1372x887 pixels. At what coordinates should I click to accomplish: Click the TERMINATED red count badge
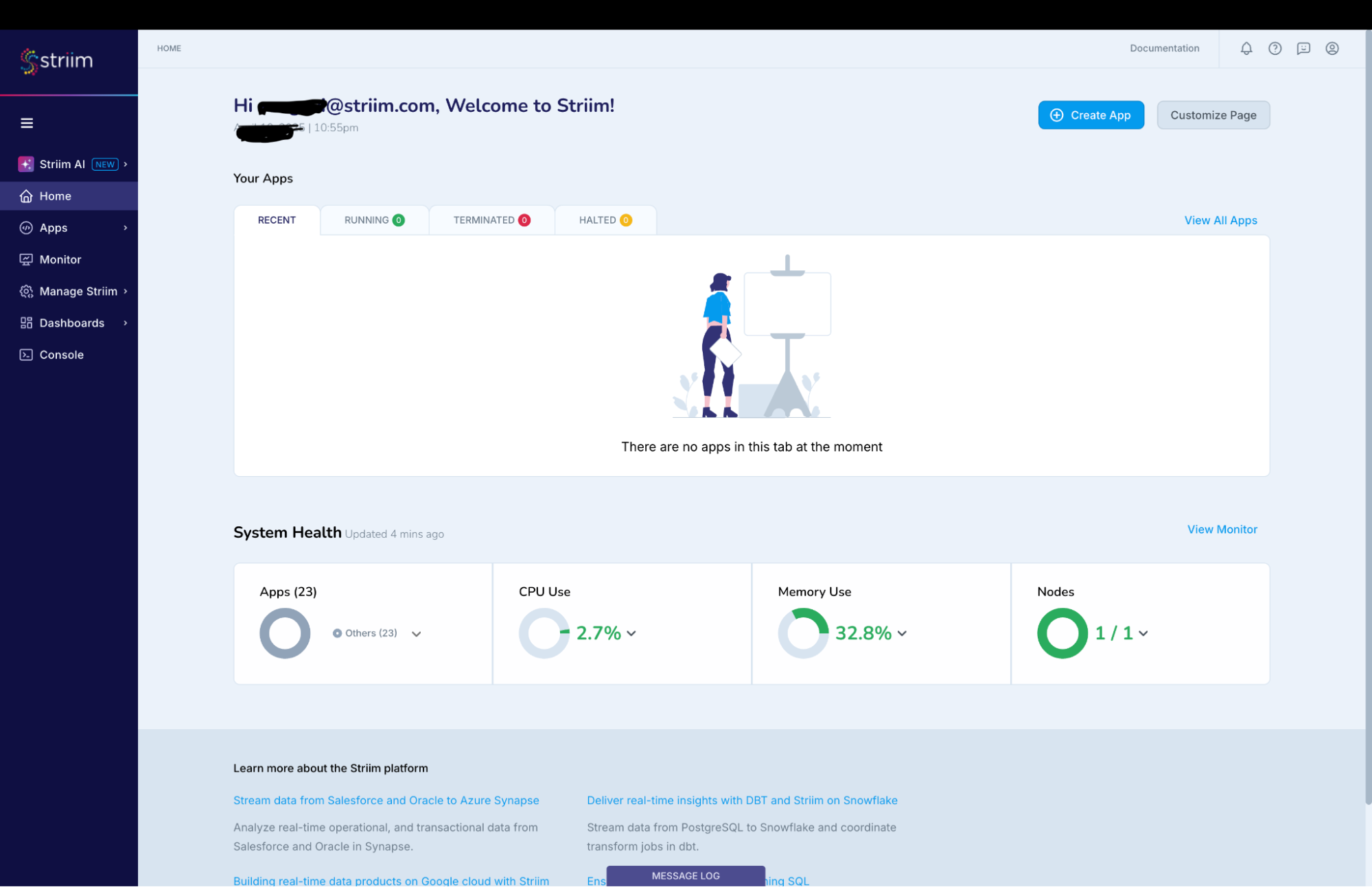click(x=524, y=220)
